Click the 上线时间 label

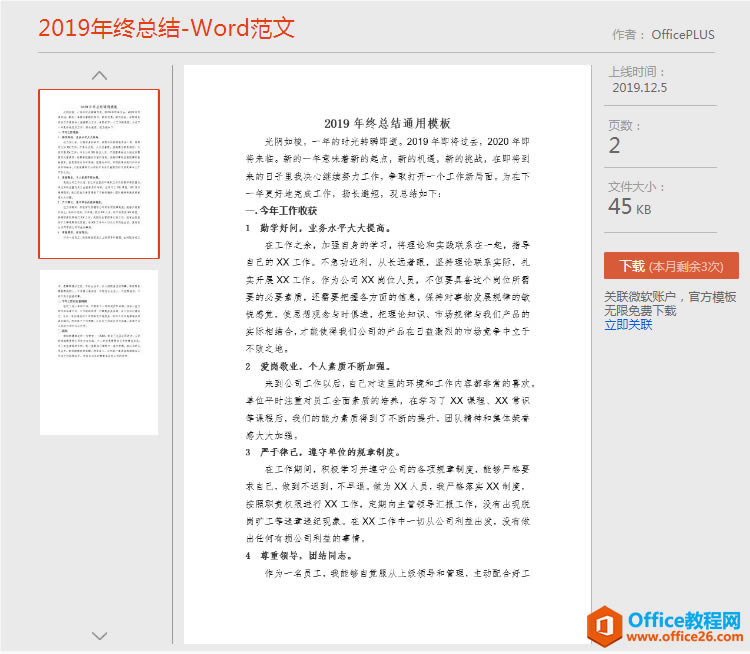tap(636, 72)
